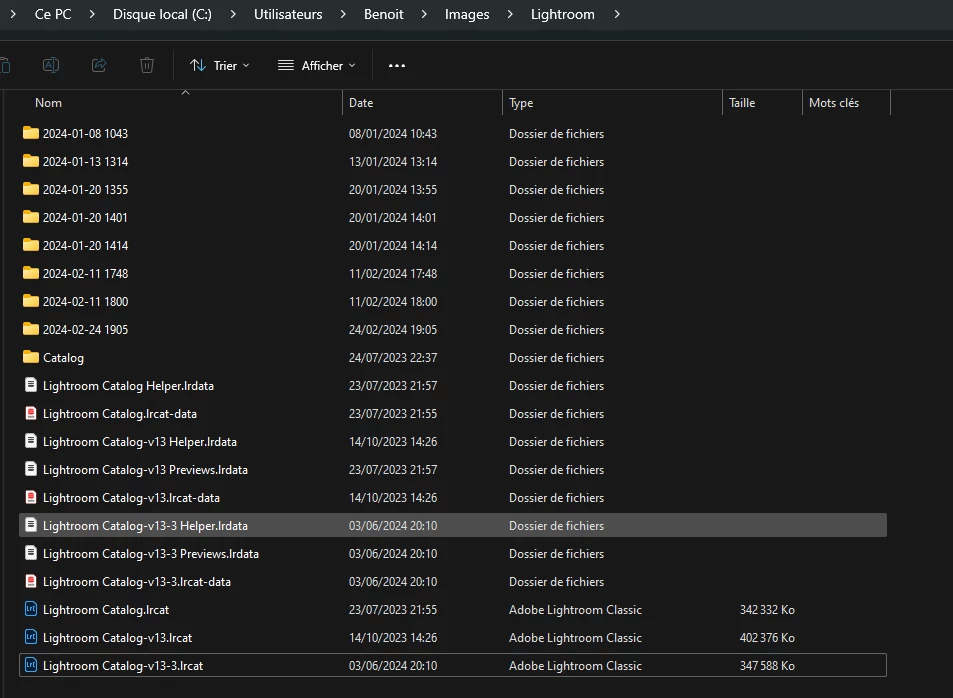Screen dimensions: 953x698
Task: Expand chevron after Benoit breadcrumb
Action: (x=424, y=14)
